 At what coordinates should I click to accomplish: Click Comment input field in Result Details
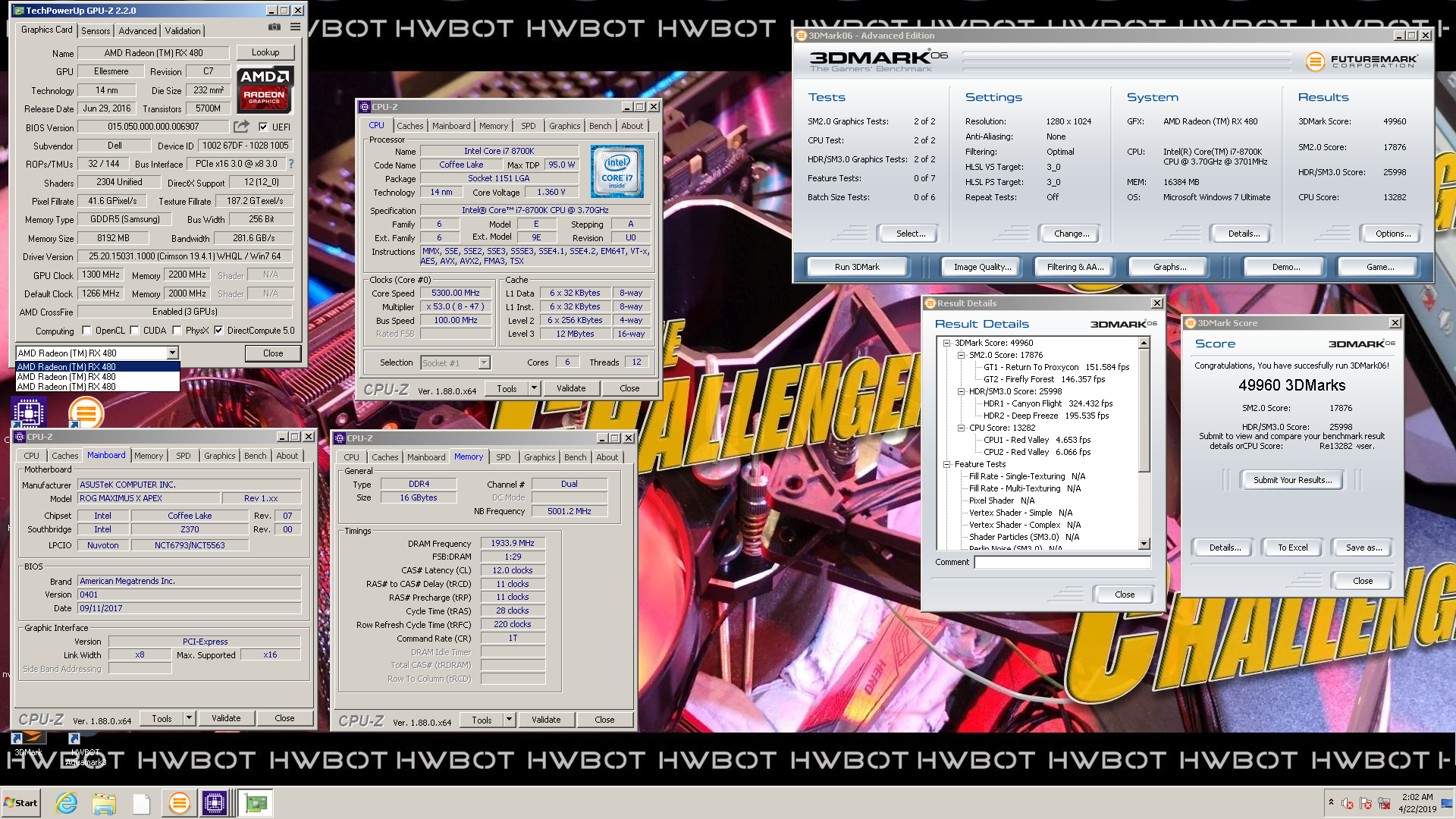click(x=1062, y=562)
